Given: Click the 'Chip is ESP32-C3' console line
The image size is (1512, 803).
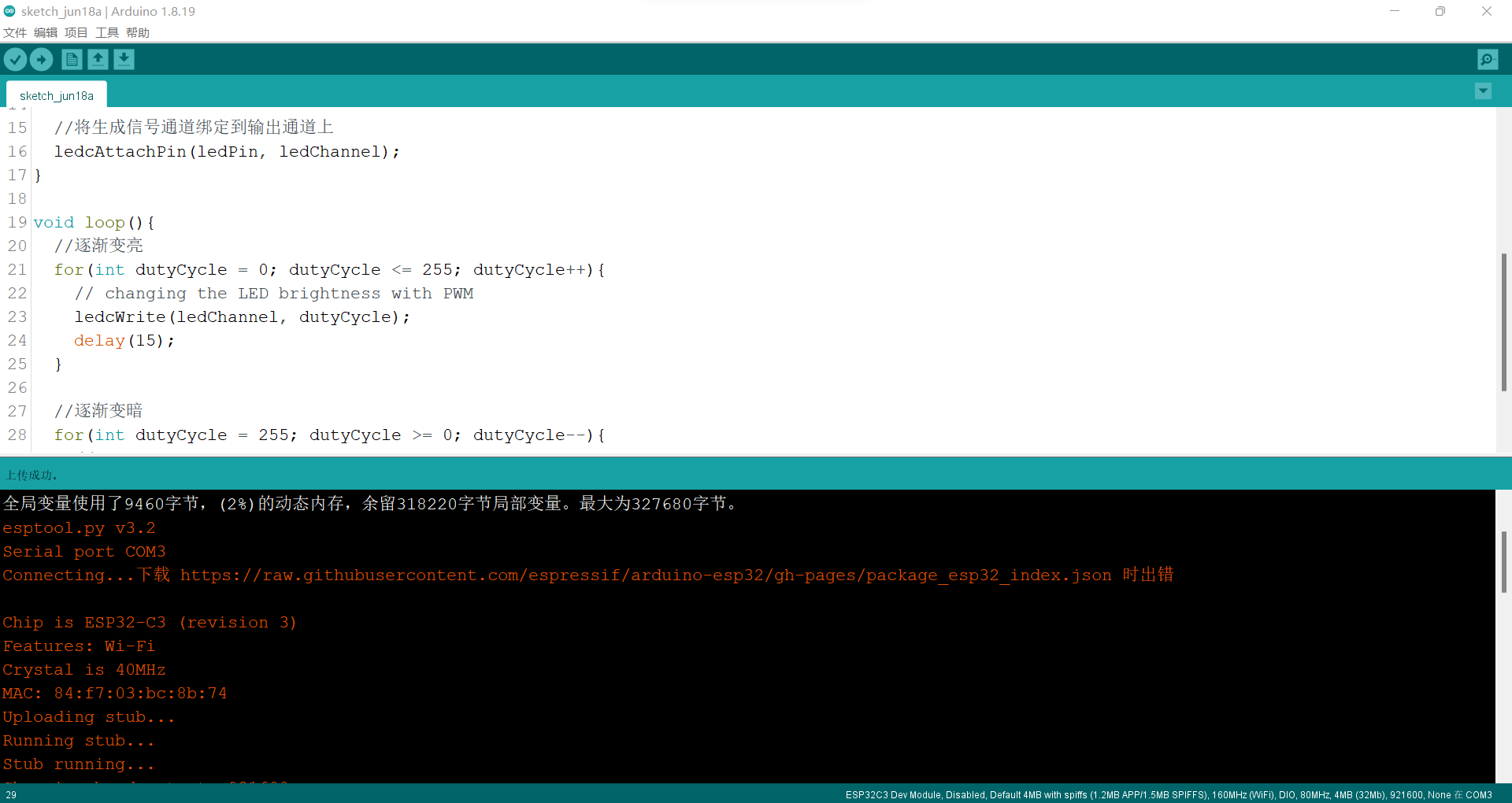Looking at the screenshot, I should (150, 623).
